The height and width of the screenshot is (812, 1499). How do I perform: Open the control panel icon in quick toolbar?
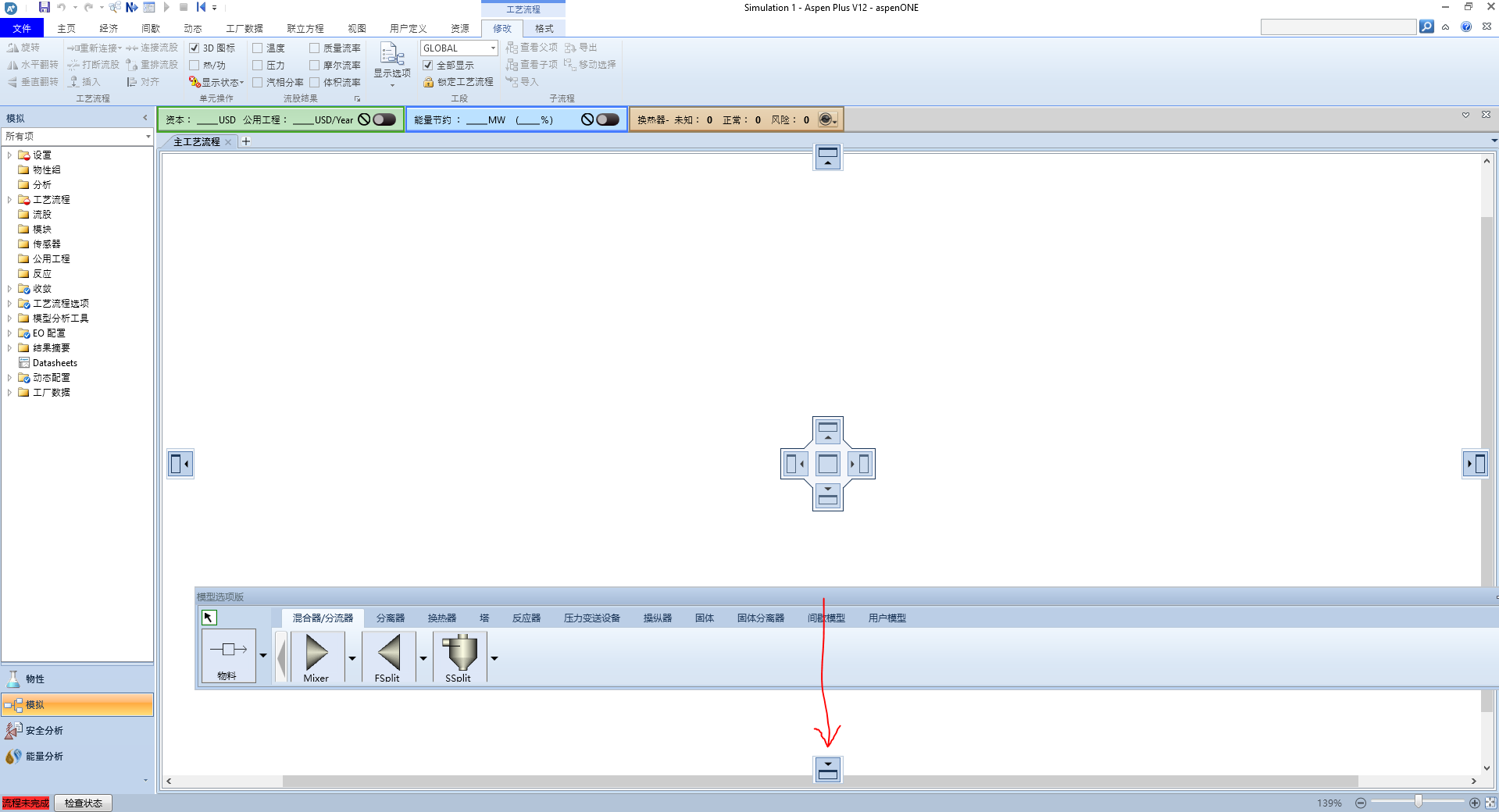pyautogui.click(x=148, y=7)
